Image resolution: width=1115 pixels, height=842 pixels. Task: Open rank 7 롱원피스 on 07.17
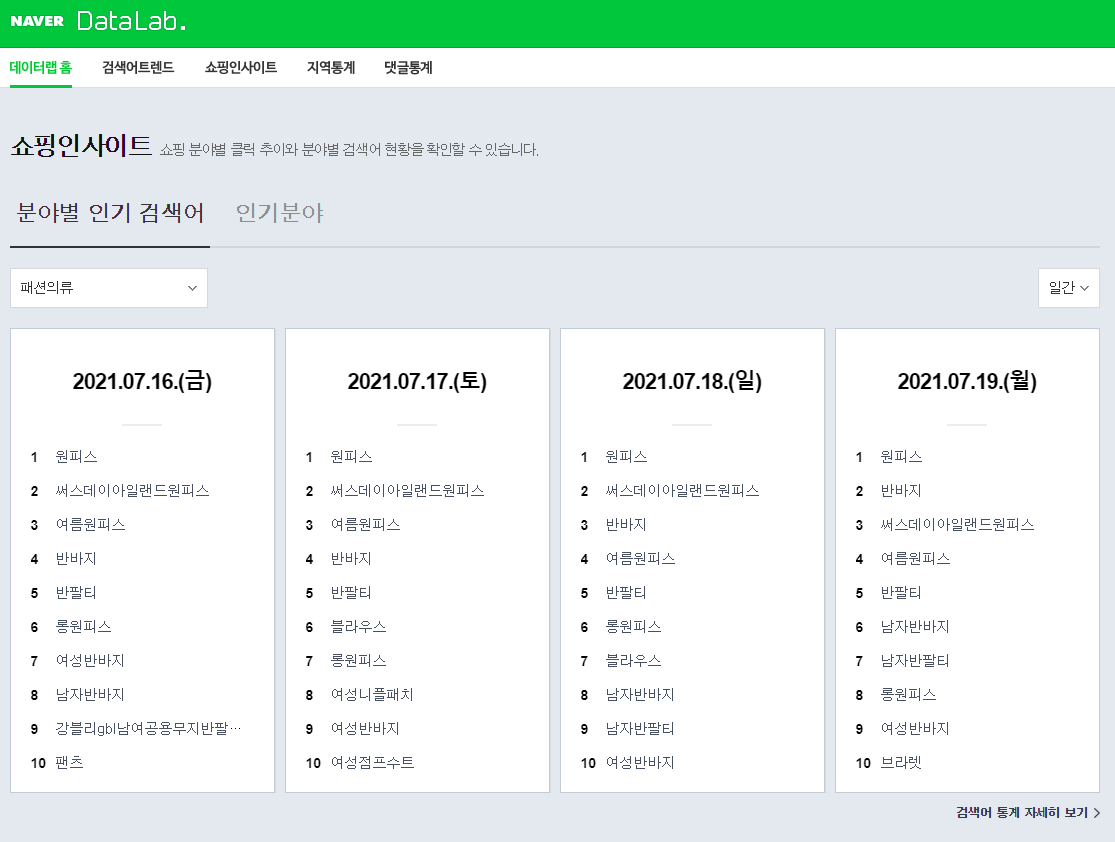tap(358, 661)
